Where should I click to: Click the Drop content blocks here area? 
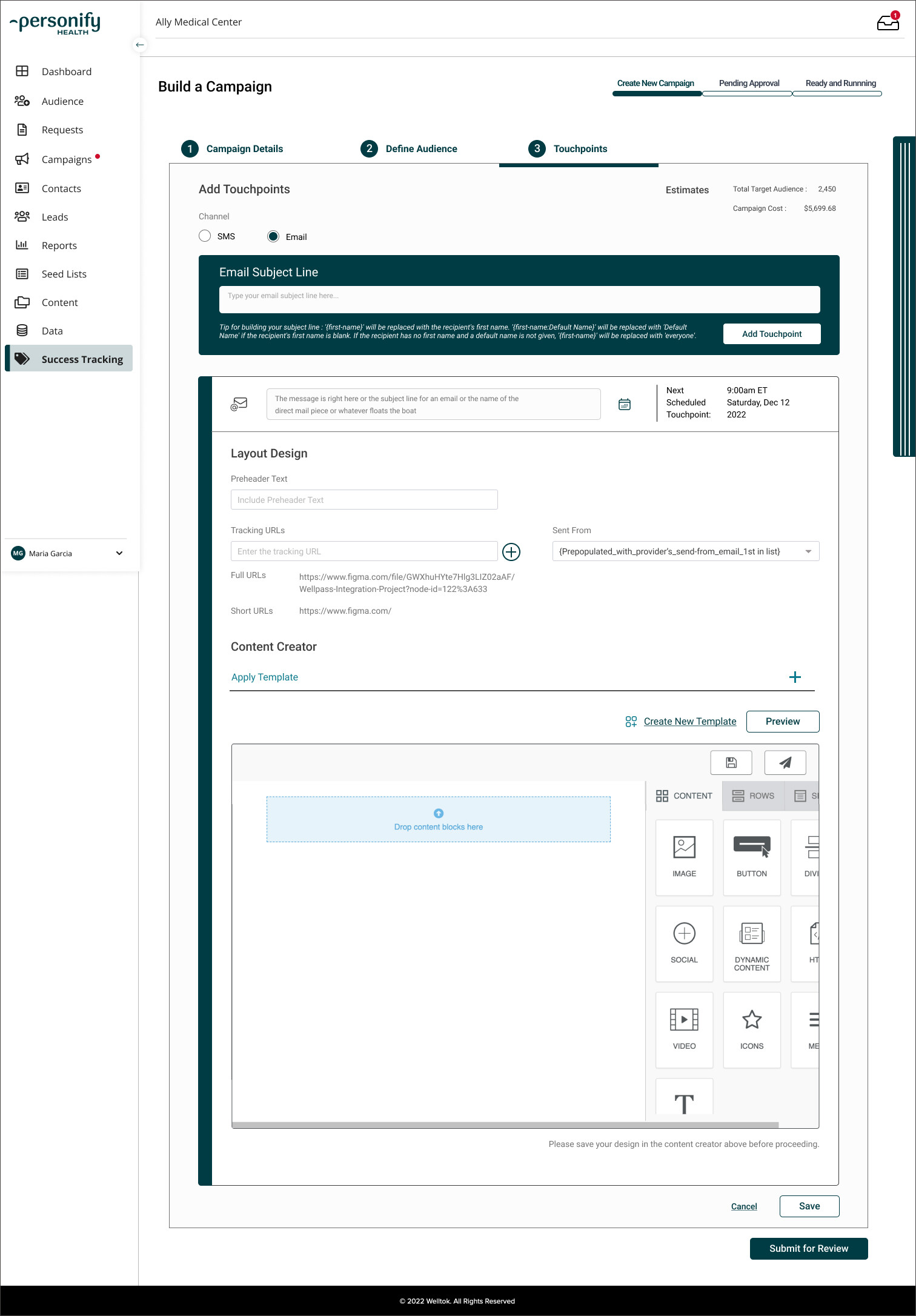click(x=439, y=819)
